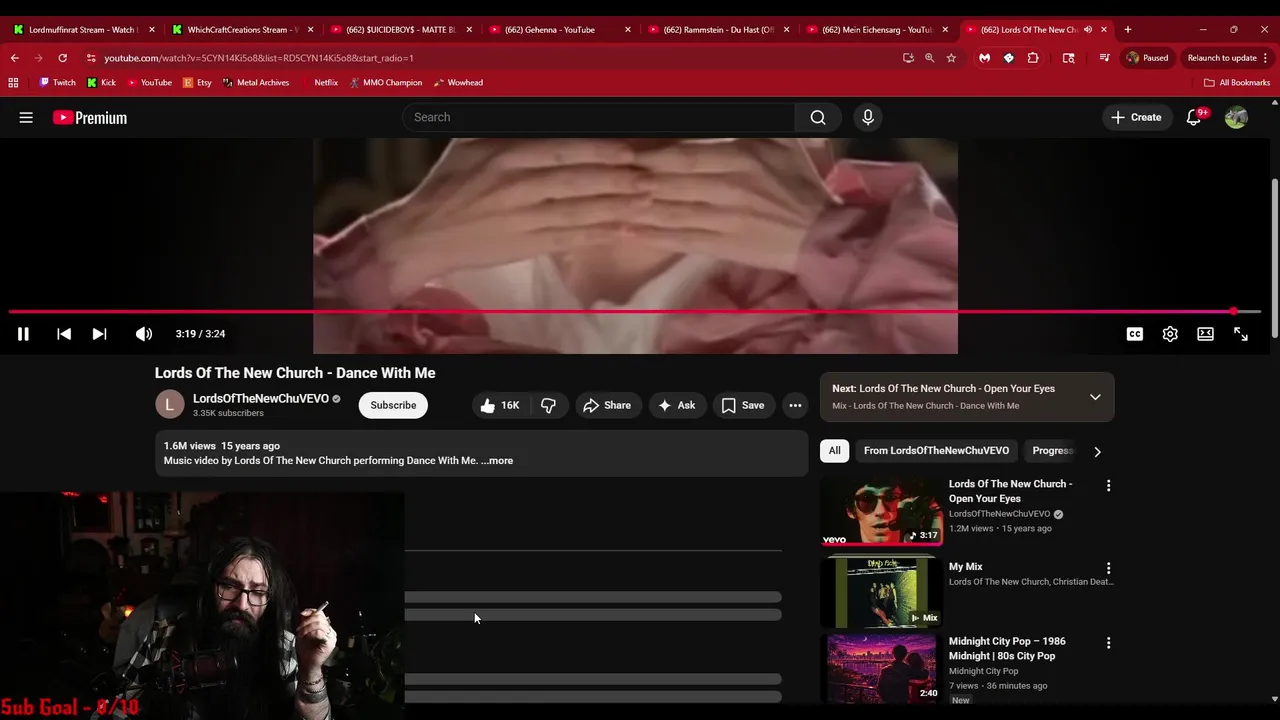Reload the page
Viewport: 1280px width, 720px height.
pyautogui.click(x=62, y=58)
